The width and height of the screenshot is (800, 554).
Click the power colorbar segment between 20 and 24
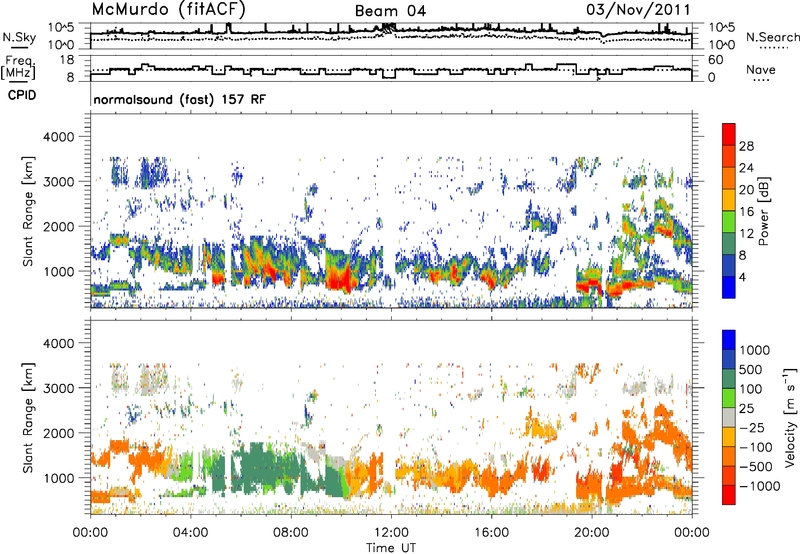click(x=729, y=178)
